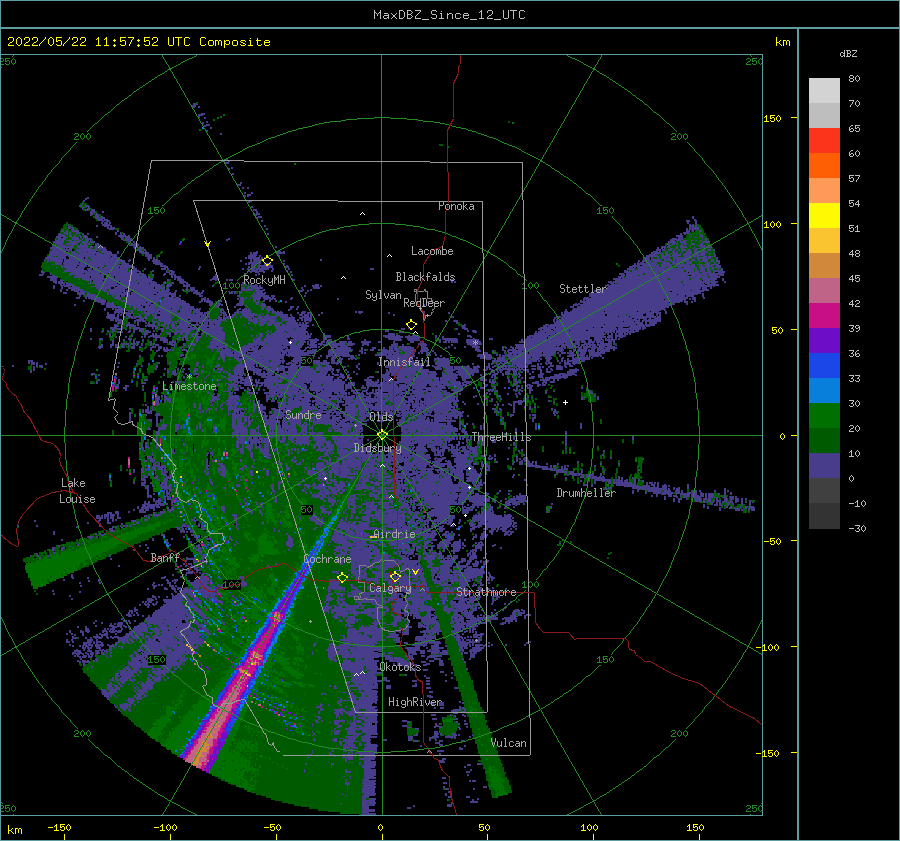This screenshot has height=841, width=900.
Task: Click the legend value 57
Action: 854,179
